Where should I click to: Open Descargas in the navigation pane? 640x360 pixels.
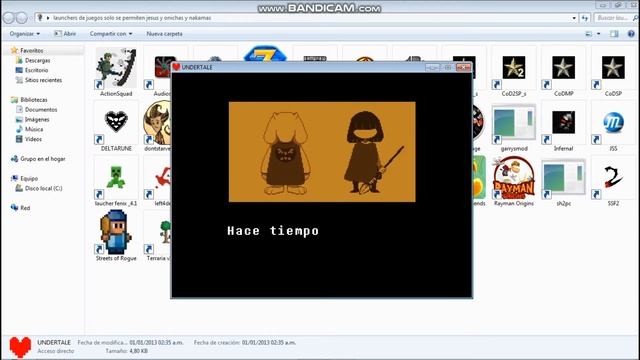coord(37,60)
